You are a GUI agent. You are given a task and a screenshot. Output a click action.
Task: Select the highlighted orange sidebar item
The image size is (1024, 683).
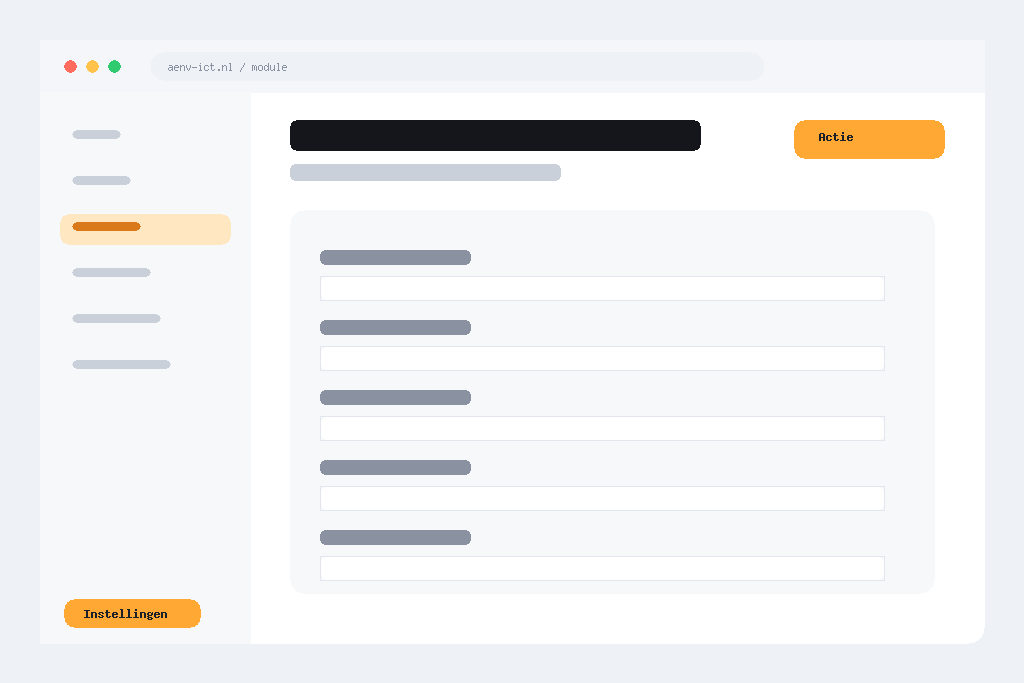click(x=145, y=229)
